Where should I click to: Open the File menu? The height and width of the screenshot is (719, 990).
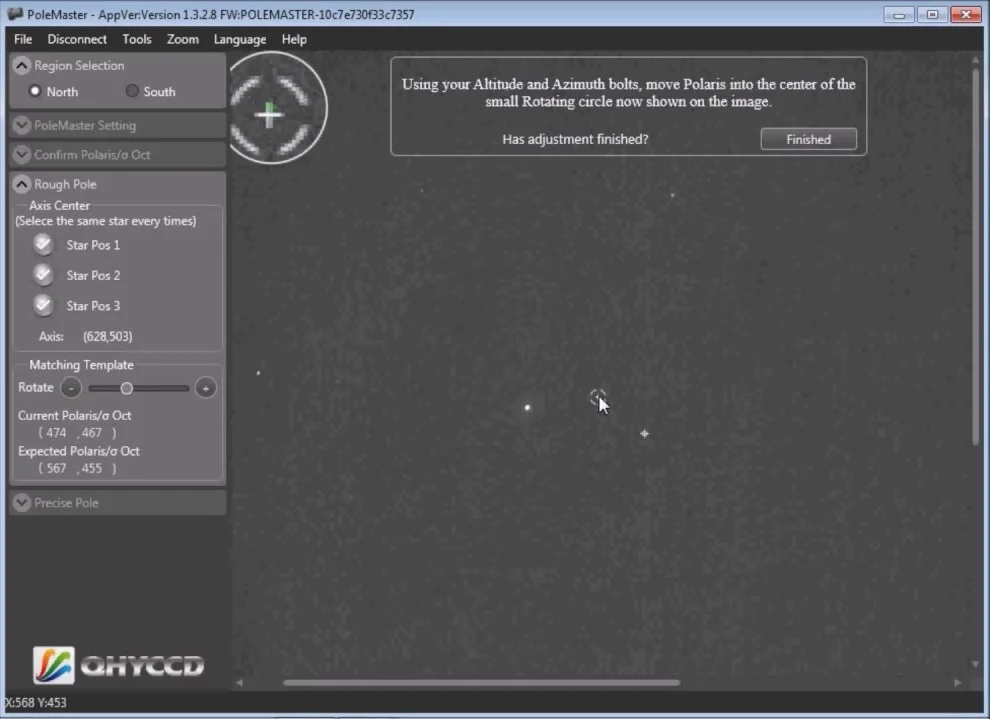coord(23,39)
